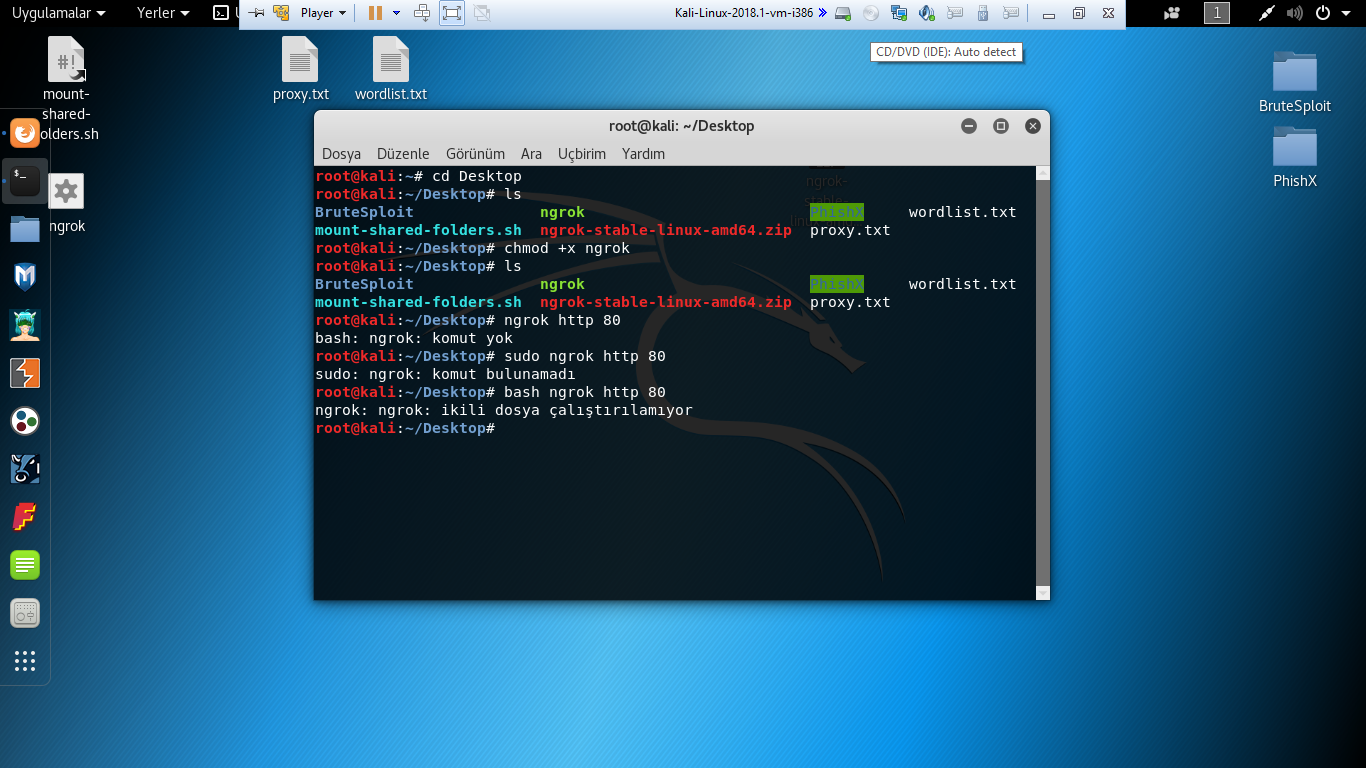Open Firefox from the dock
The width and height of the screenshot is (1366, 768).
pyautogui.click(x=25, y=133)
